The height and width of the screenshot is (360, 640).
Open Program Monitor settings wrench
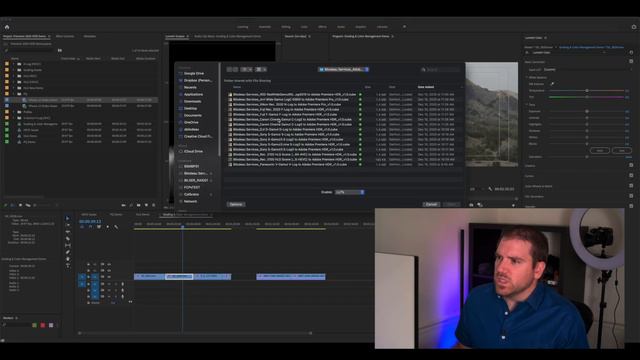pyautogui.click(x=490, y=189)
